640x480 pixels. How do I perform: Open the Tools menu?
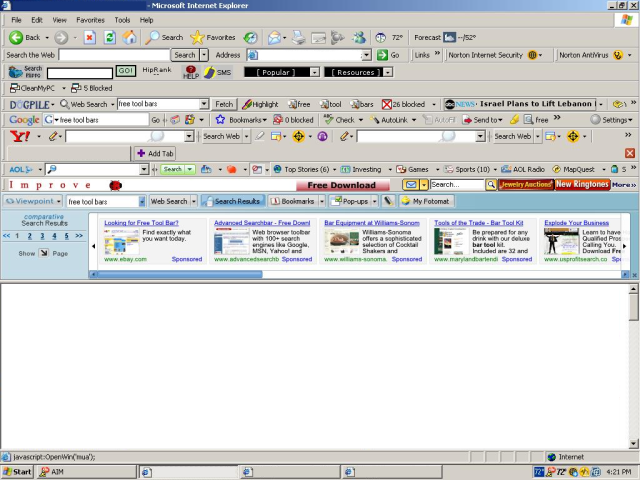click(x=122, y=20)
